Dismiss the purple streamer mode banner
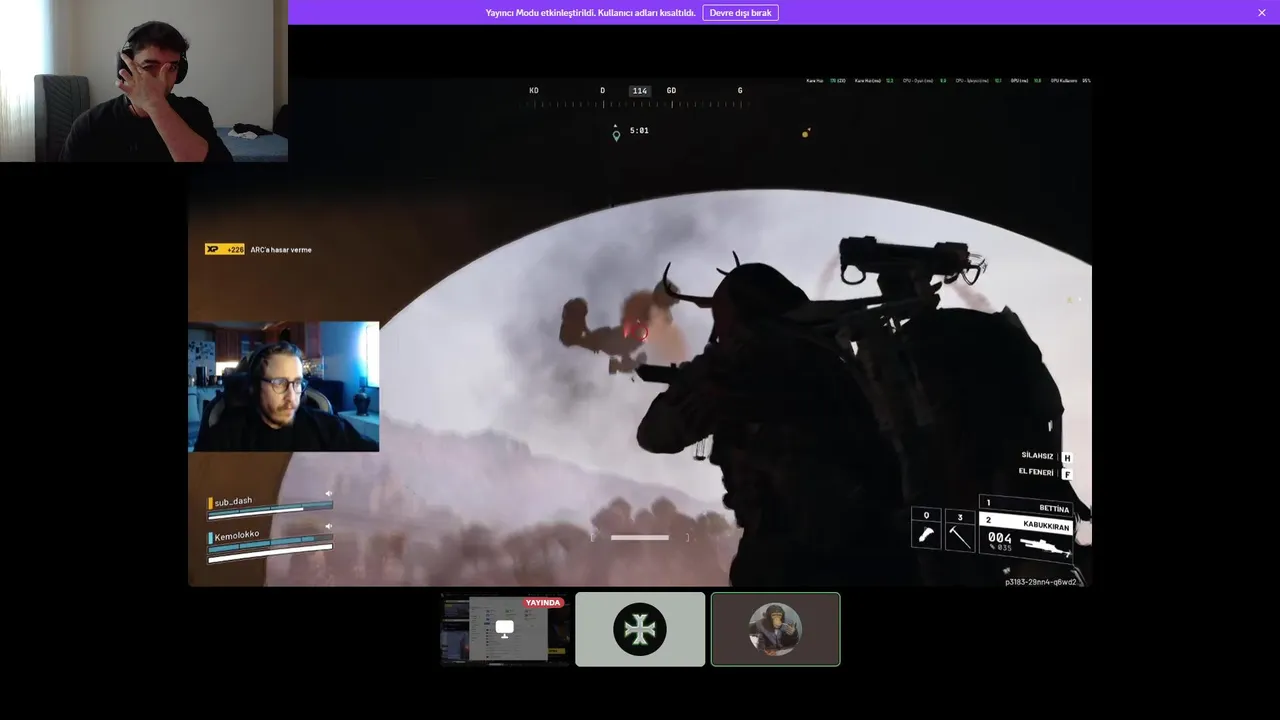 1262,13
